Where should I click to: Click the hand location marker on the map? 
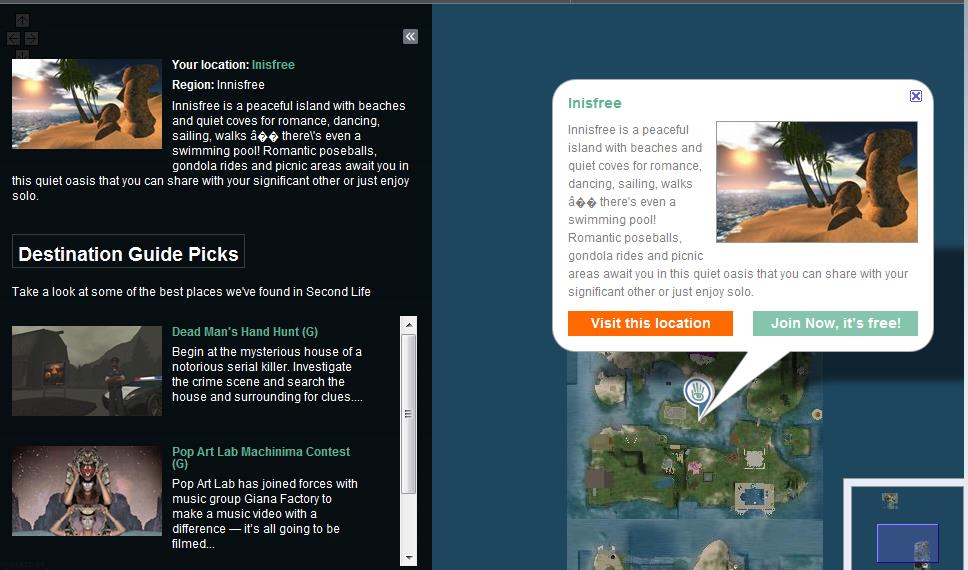(696, 394)
